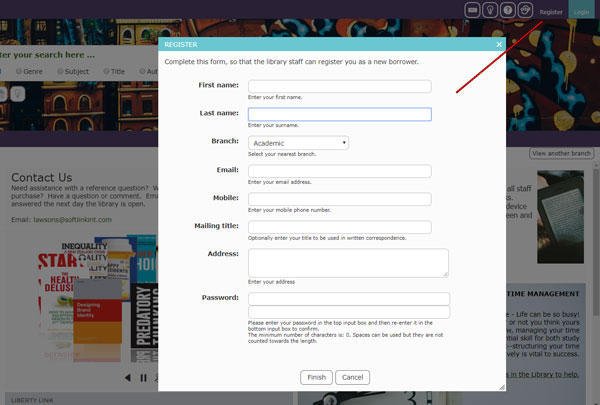Image resolution: width=600 pixels, height=405 pixels.
Task: Open the Branch dropdown showing Academic
Action: coord(298,143)
